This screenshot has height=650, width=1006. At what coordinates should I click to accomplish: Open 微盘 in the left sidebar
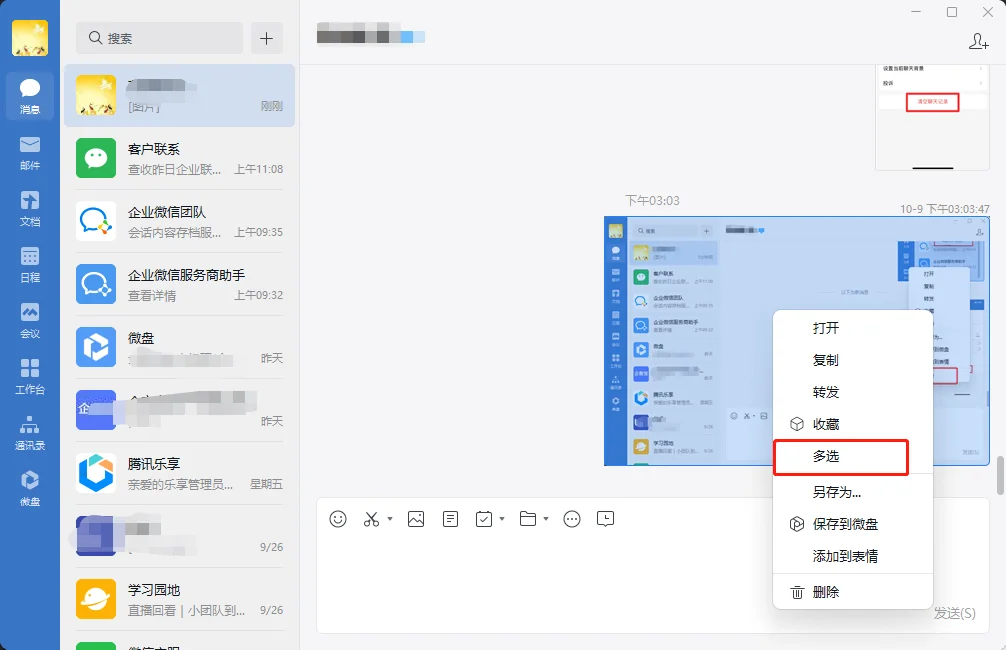coord(30,488)
